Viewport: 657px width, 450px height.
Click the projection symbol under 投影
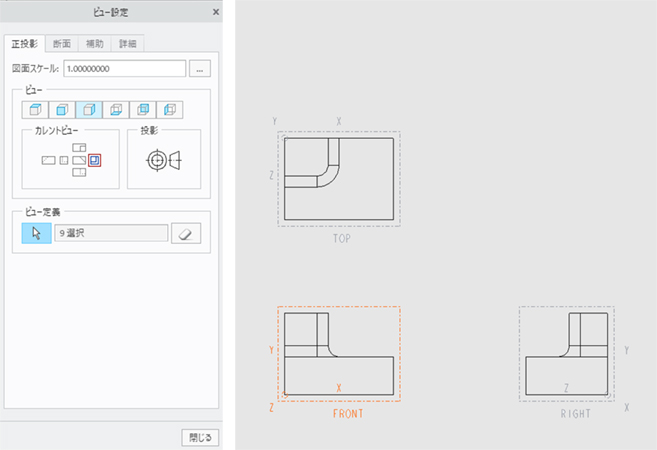(163, 160)
